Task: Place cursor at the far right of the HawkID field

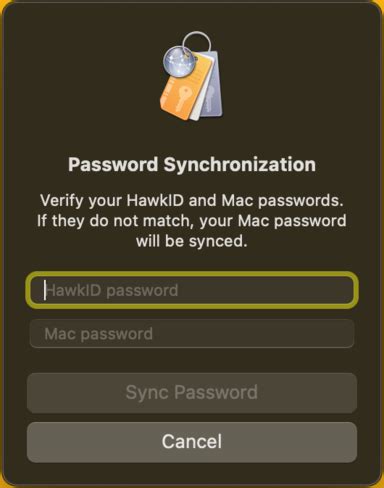Action: click(347, 290)
